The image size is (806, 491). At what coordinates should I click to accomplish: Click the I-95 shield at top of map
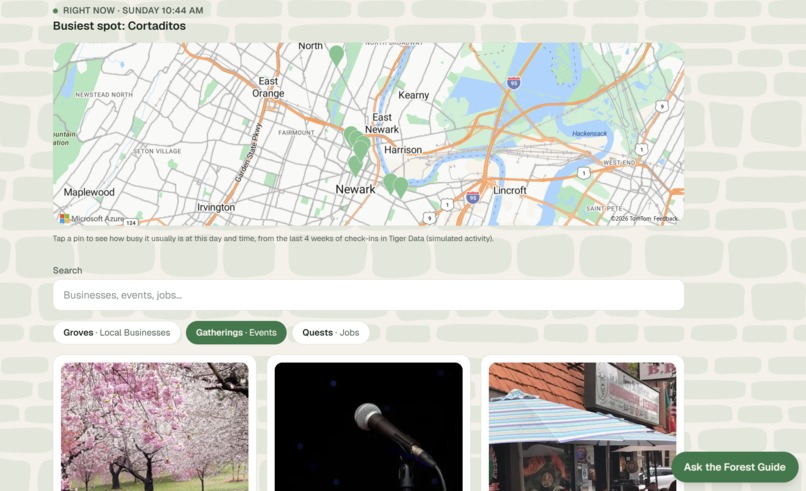513,82
